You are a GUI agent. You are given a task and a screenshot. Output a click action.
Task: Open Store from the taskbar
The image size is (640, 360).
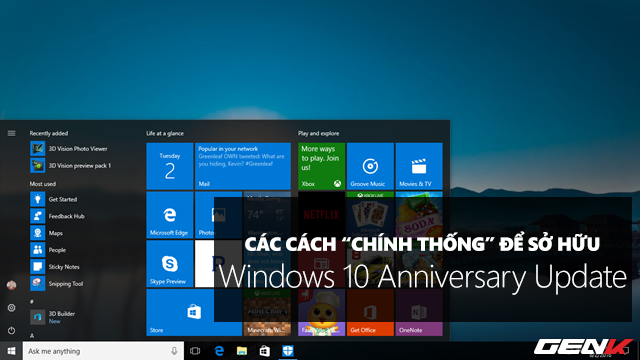(x=264, y=351)
